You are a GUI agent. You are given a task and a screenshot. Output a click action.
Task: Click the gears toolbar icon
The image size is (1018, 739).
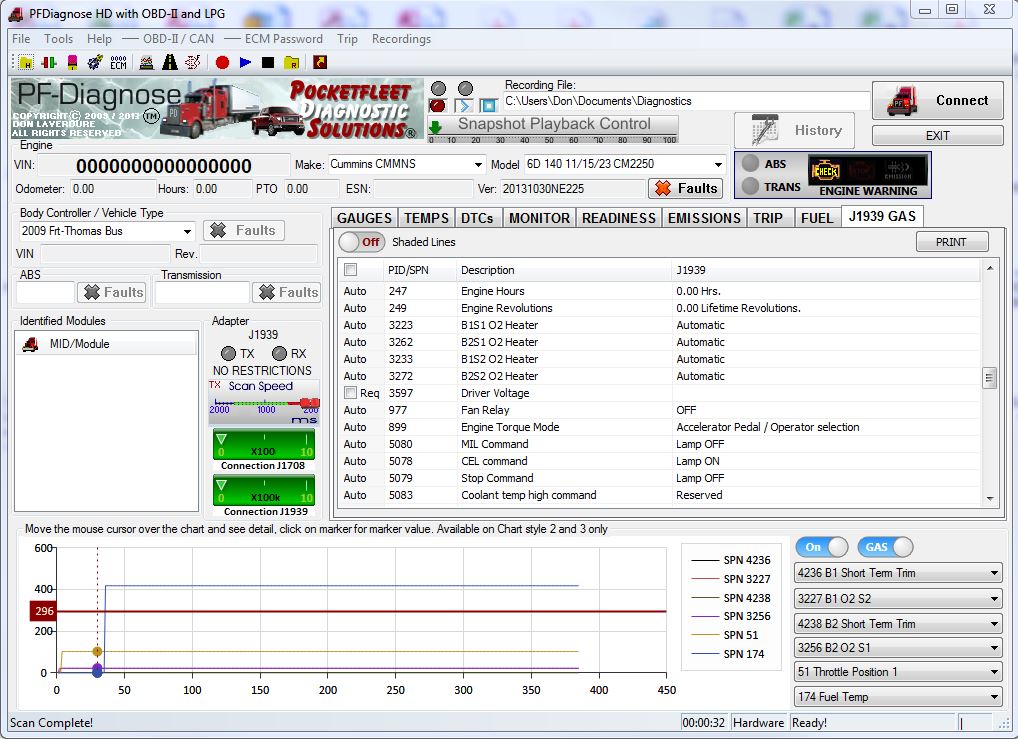(x=95, y=62)
